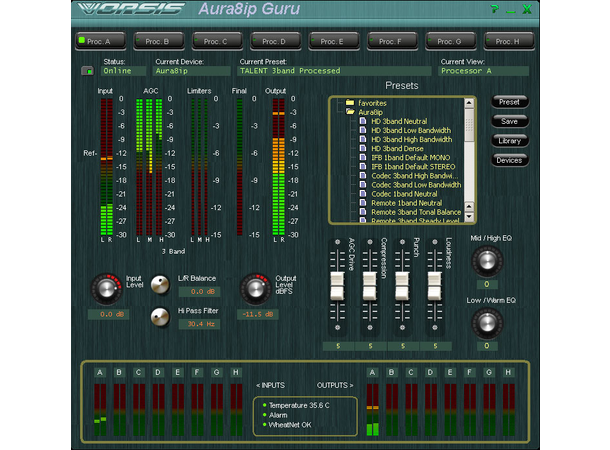Switch to the Proc. A processor tab
The height and width of the screenshot is (450, 610).
click(x=101, y=41)
